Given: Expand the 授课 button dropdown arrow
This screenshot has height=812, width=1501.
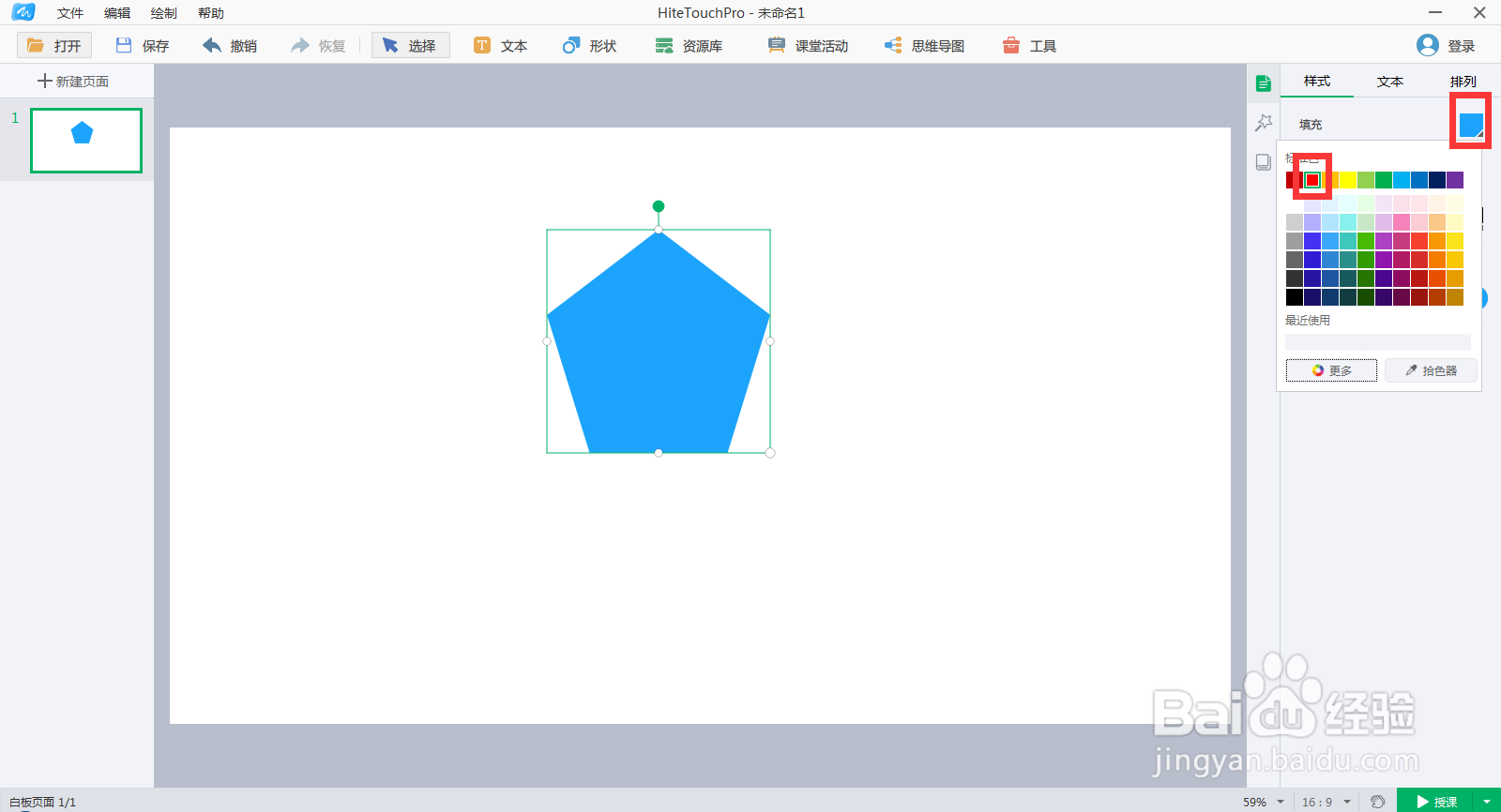Looking at the screenshot, I should (x=1487, y=802).
